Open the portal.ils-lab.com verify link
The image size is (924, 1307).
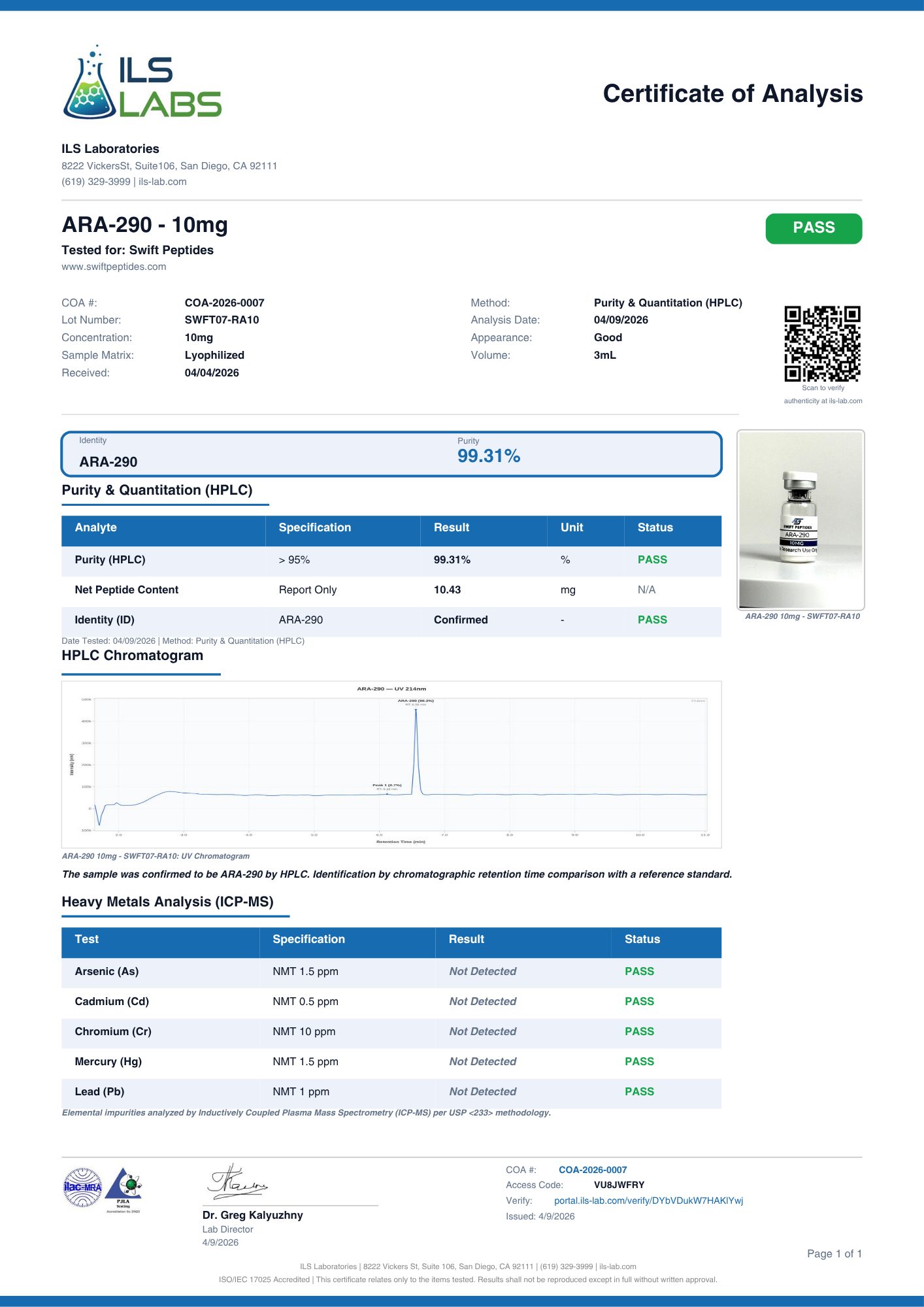click(x=648, y=1200)
